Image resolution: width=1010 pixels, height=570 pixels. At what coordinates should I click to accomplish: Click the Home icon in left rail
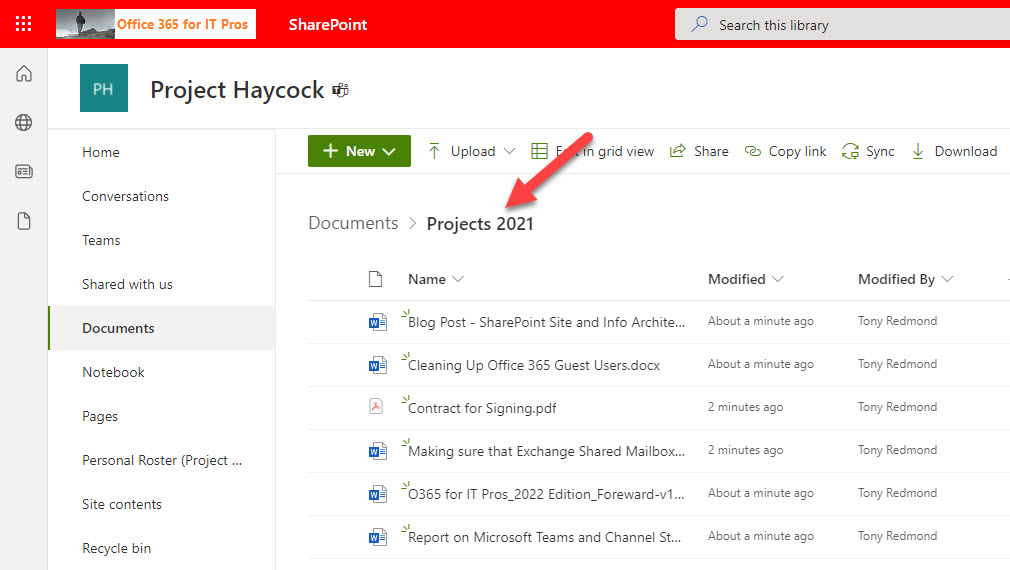point(24,74)
